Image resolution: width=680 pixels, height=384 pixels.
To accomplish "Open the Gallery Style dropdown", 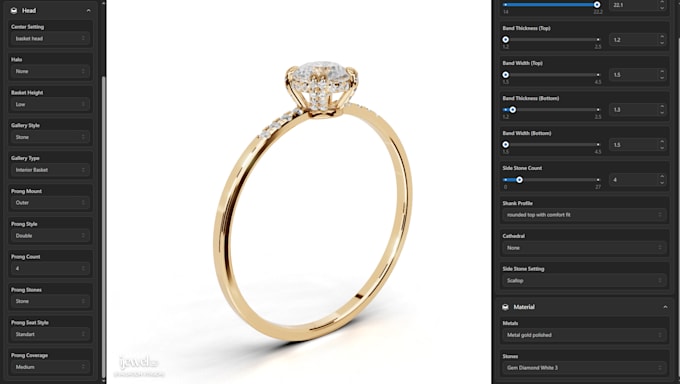I will click(x=50, y=137).
